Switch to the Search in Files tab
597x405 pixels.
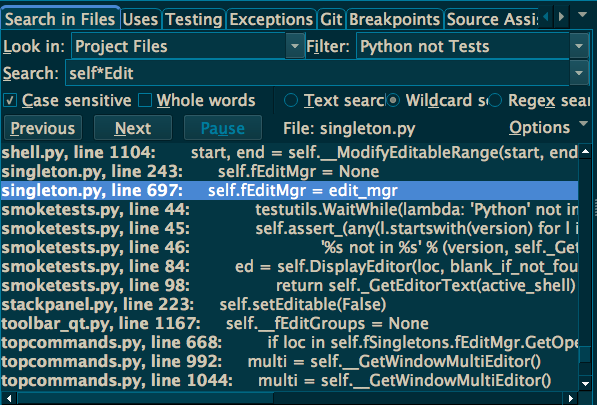tap(60, 19)
